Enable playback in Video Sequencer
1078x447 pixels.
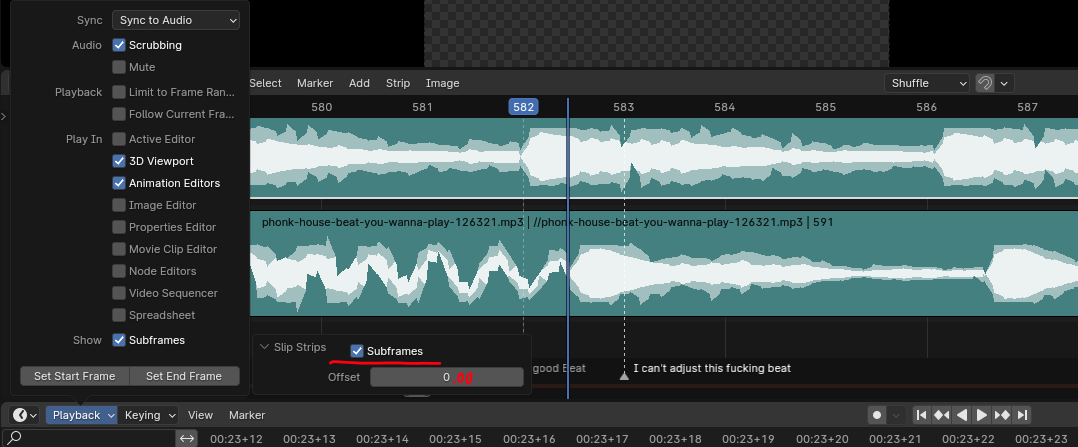click(118, 293)
